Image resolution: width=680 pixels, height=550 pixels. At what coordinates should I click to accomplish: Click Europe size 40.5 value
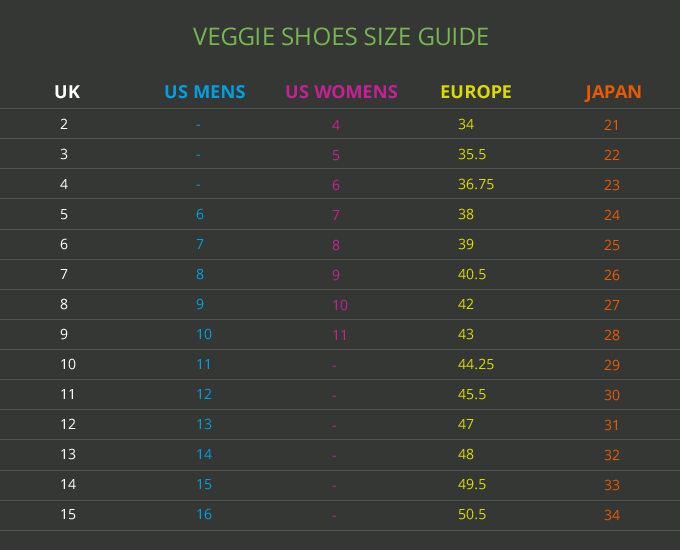(472, 274)
